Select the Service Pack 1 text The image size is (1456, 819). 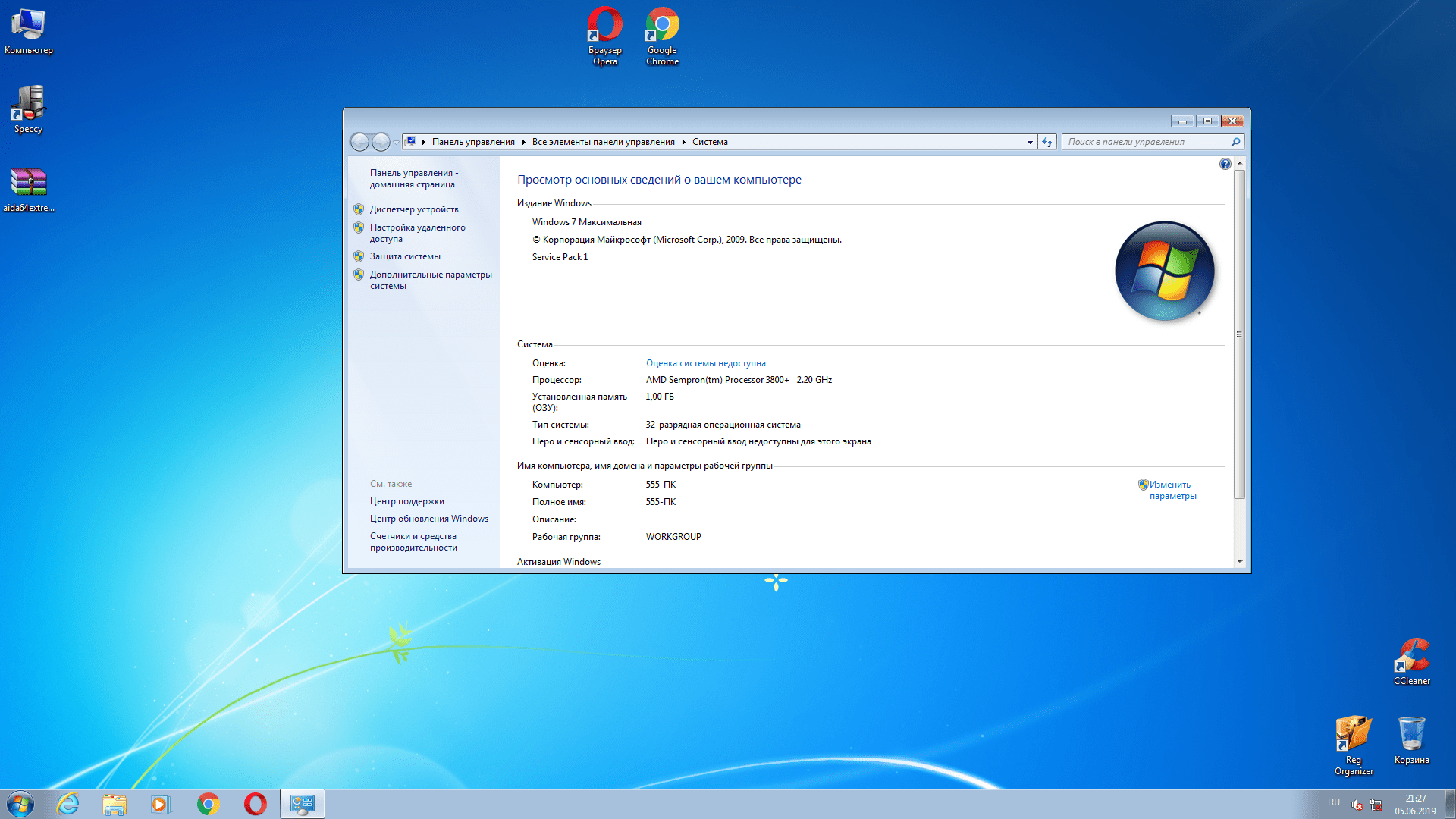(x=560, y=257)
